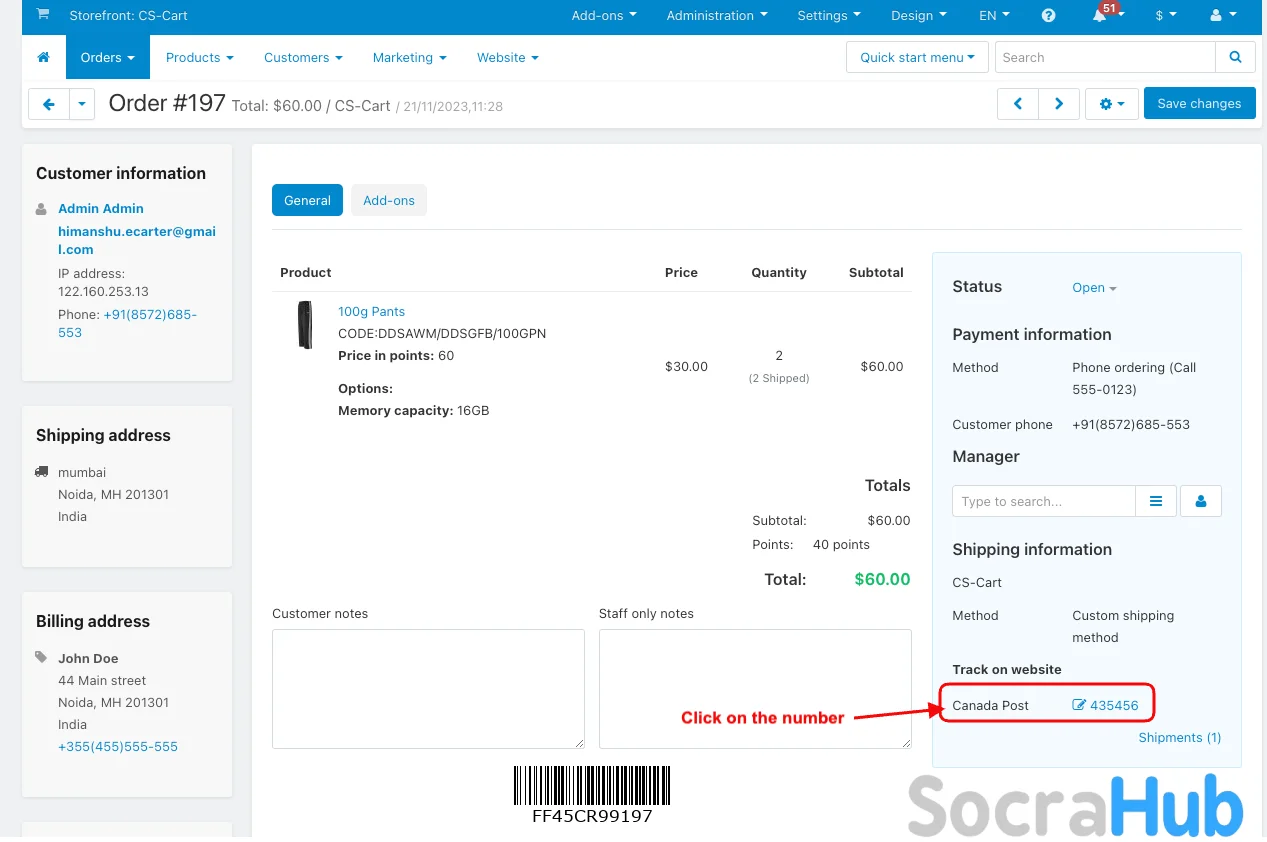Image resolution: width=1267 pixels, height=842 pixels.
Task: Click the Save changes button
Action: (x=1198, y=104)
